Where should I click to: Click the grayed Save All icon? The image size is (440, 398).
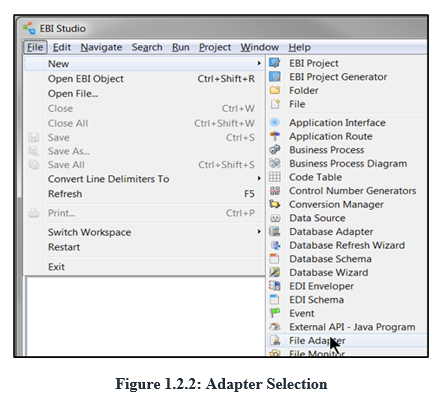(x=33, y=165)
